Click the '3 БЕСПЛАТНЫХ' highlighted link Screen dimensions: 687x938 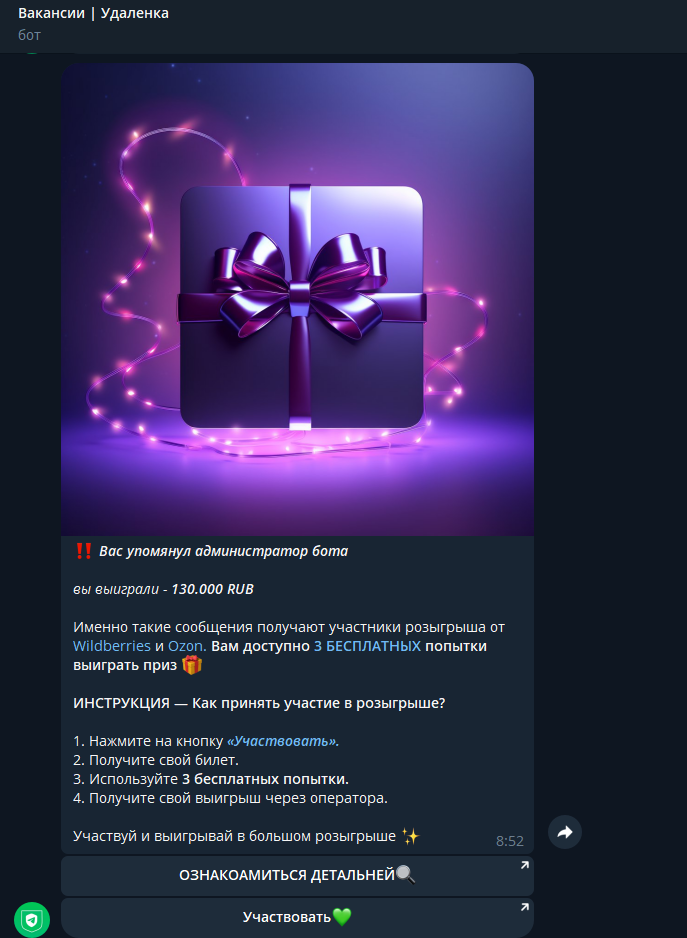point(367,646)
